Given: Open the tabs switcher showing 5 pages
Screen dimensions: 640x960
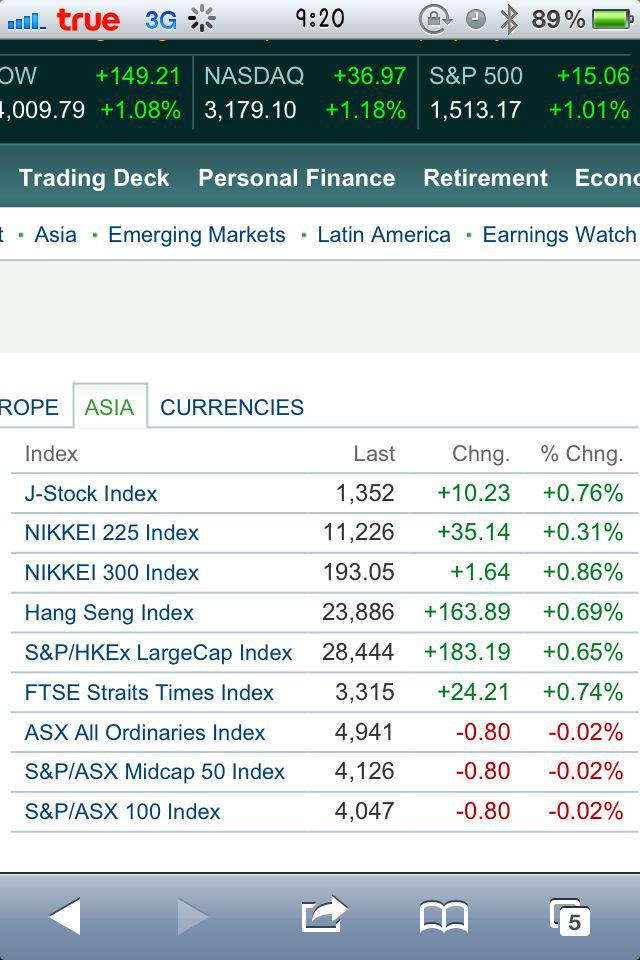Looking at the screenshot, I should [570, 916].
